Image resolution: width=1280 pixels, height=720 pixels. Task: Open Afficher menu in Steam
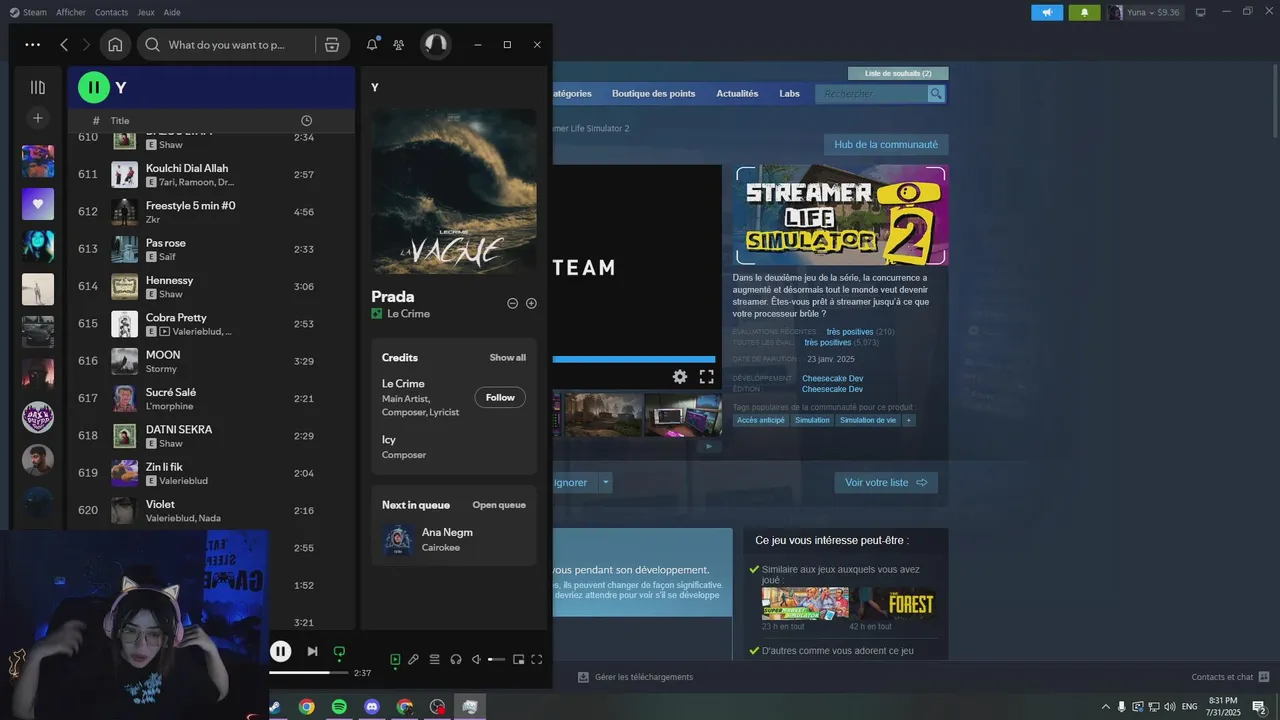click(71, 12)
